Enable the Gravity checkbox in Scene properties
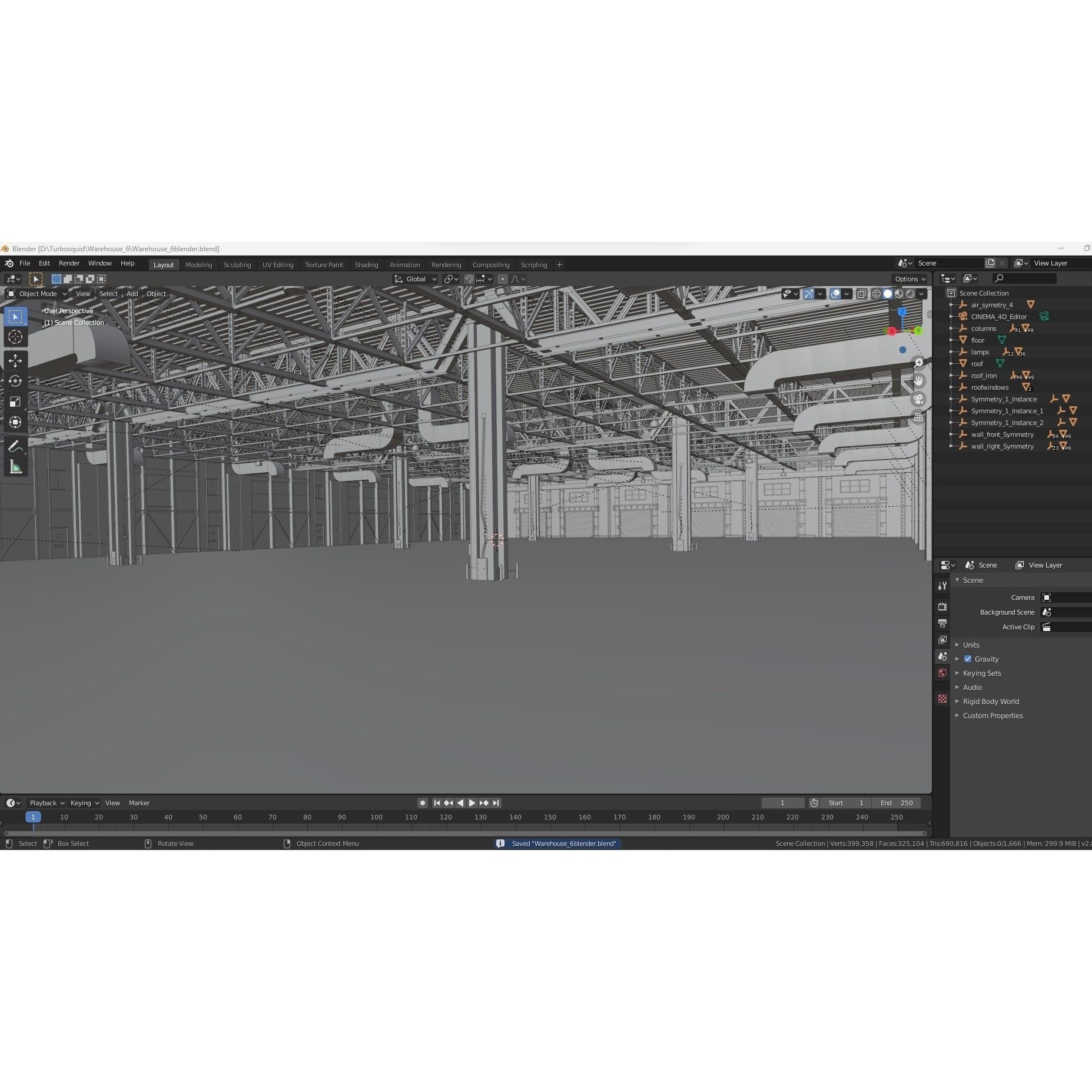Viewport: 1092px width, 1092px height. point(967,659)
